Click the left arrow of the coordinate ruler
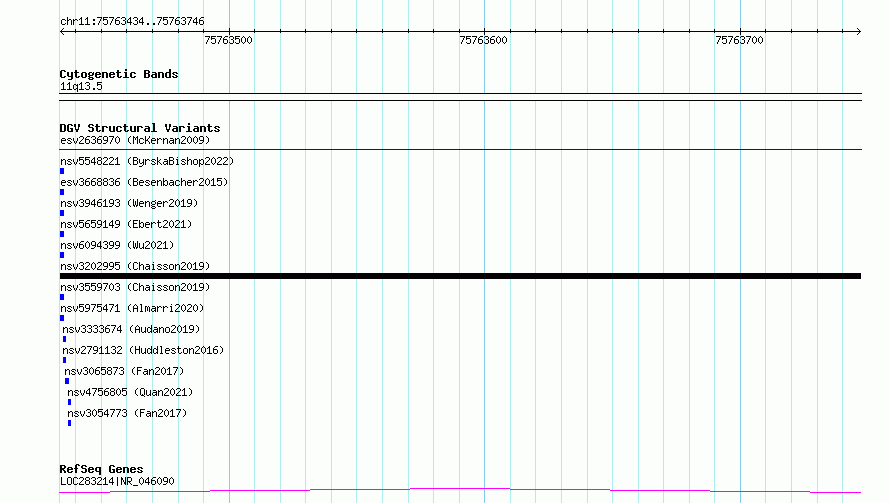The height and width of the screenshot is (503, 890). click(62, 31)
